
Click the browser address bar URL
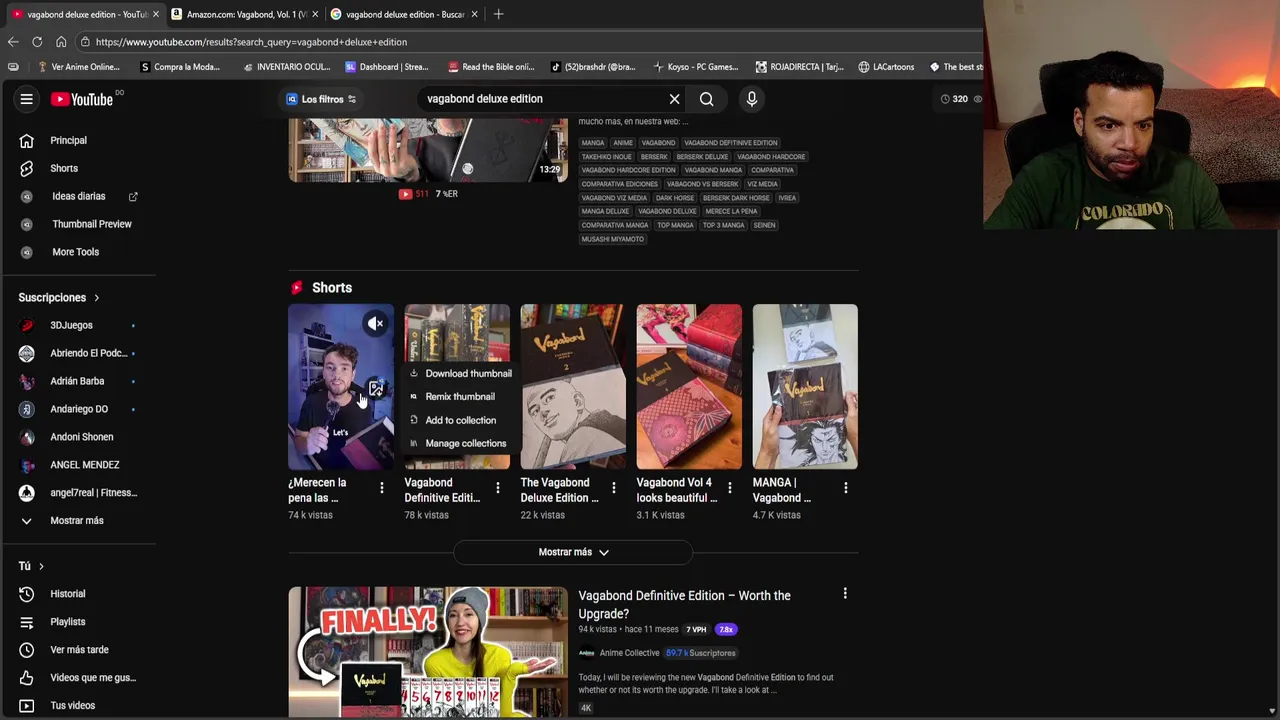(x=251, y=42)
